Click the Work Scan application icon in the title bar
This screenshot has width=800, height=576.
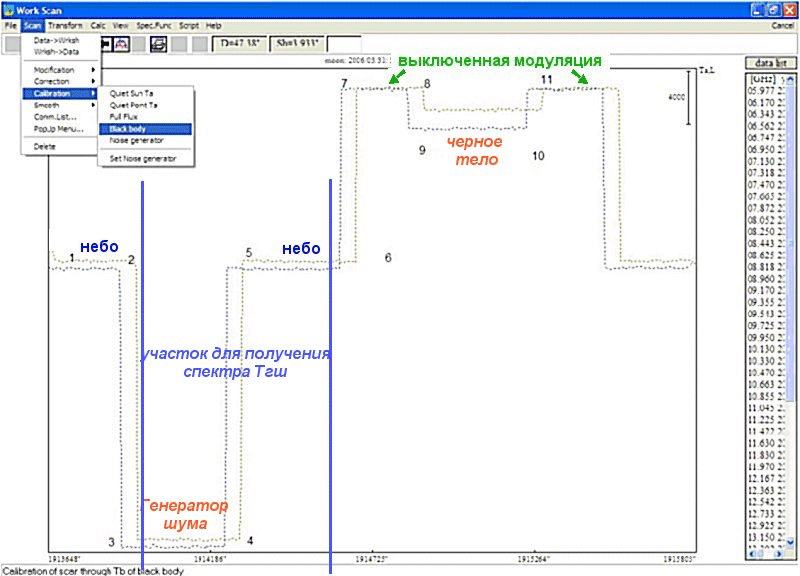pyautogui.click(x=8, y=10)
